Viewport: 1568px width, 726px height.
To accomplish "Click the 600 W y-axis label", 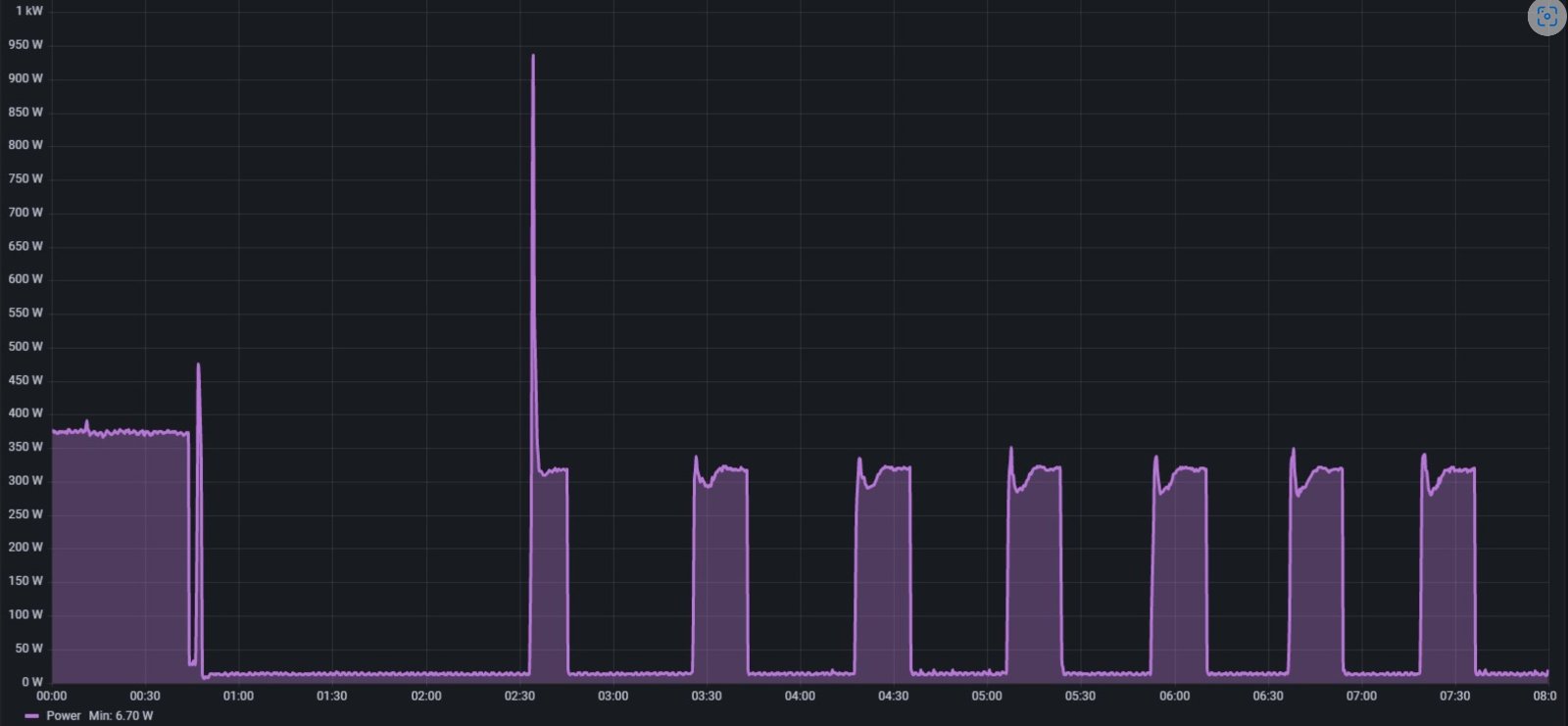I will [25, 279].
